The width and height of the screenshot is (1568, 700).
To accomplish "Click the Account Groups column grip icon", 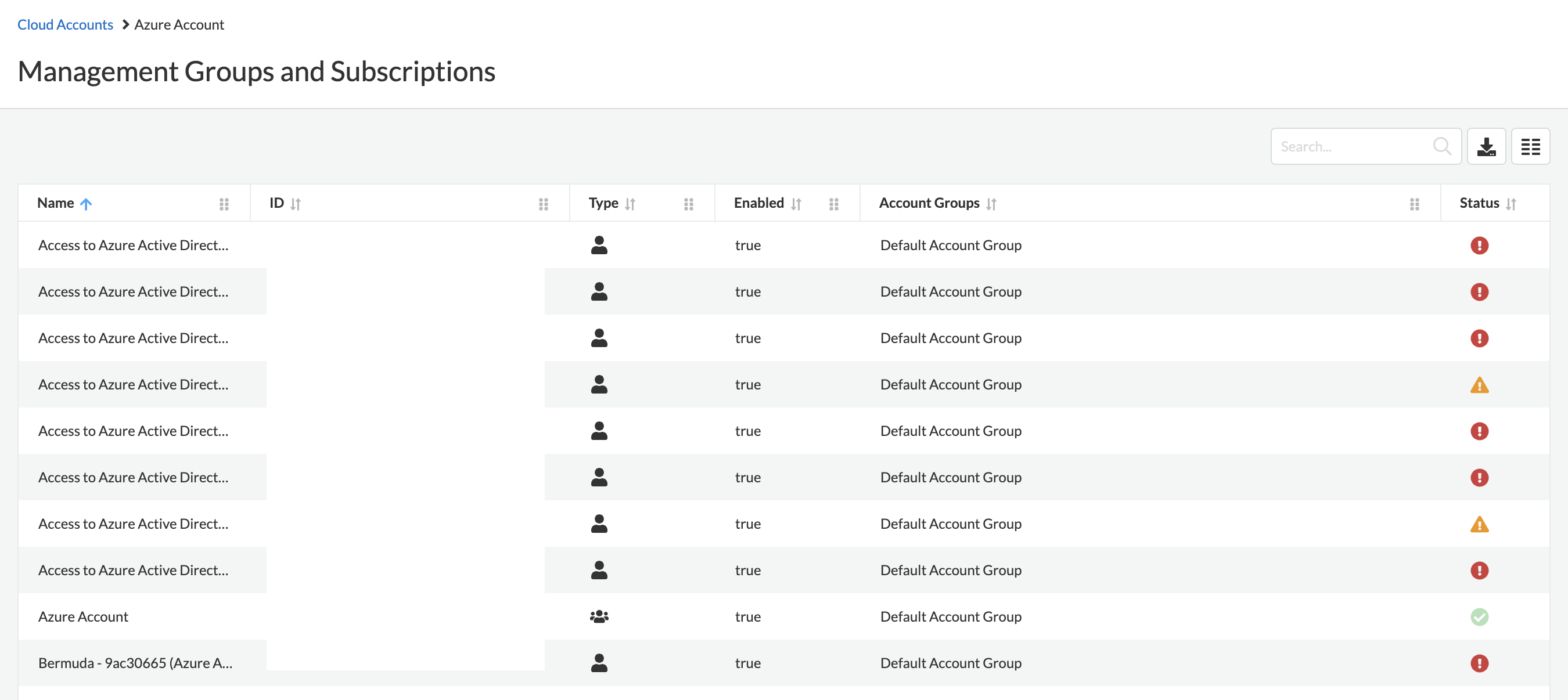I will [x=1414, y=204].
